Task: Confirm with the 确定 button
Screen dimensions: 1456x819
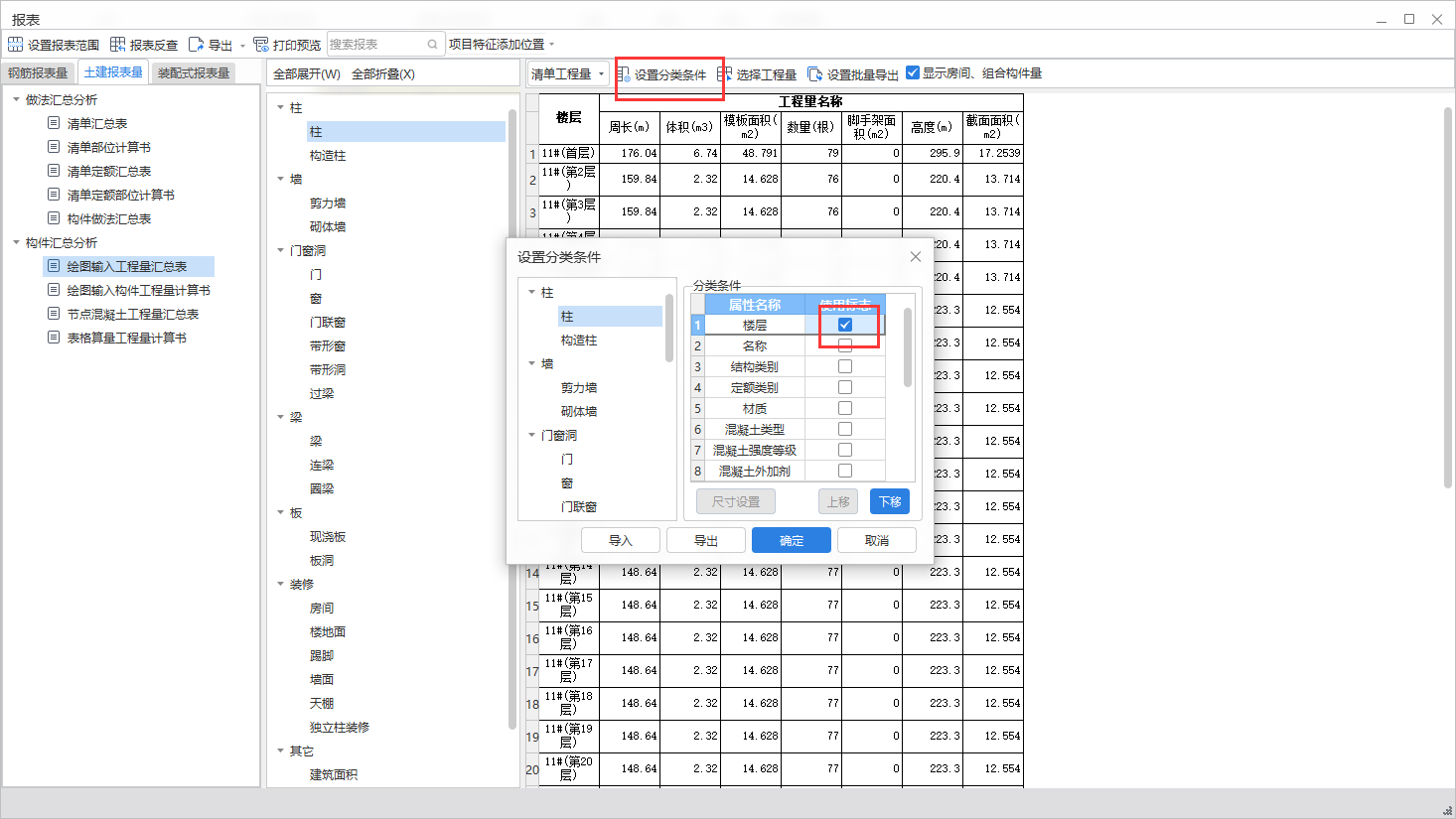Action: 792,540
